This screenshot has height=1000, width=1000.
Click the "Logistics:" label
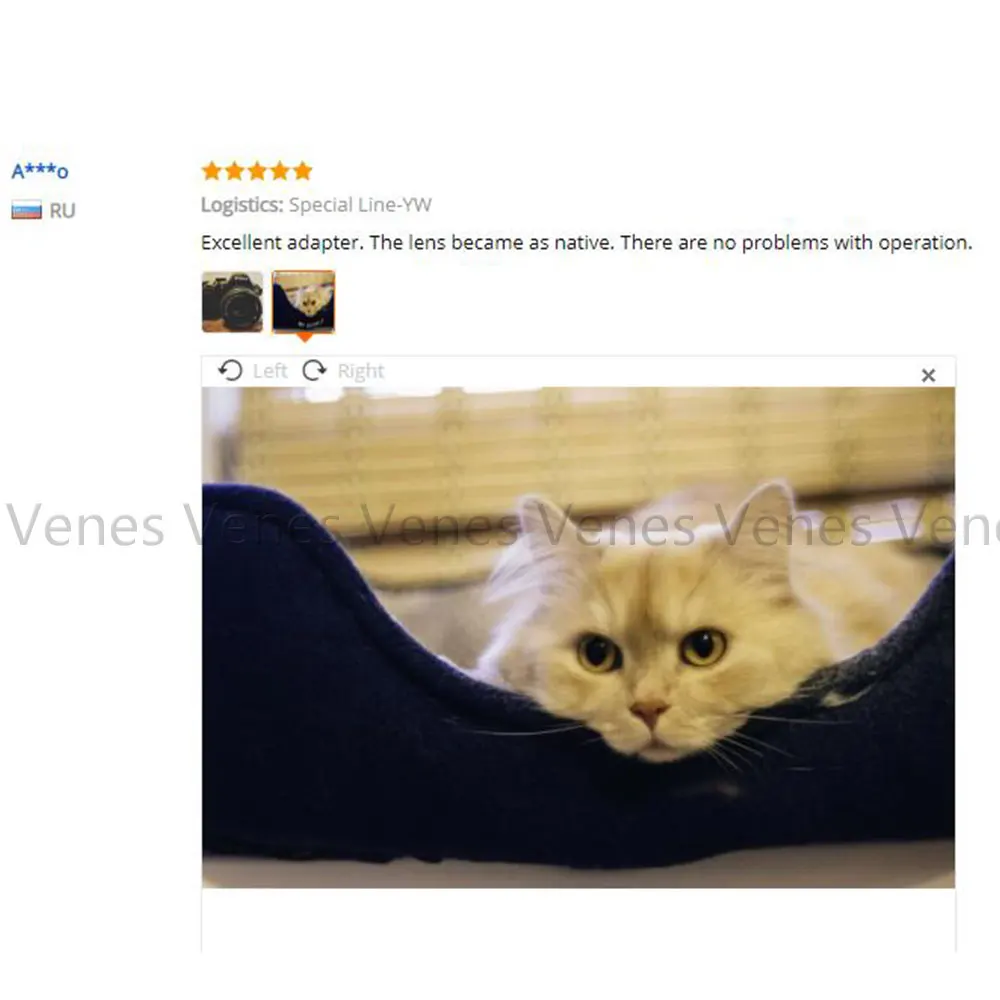[242, 205]
